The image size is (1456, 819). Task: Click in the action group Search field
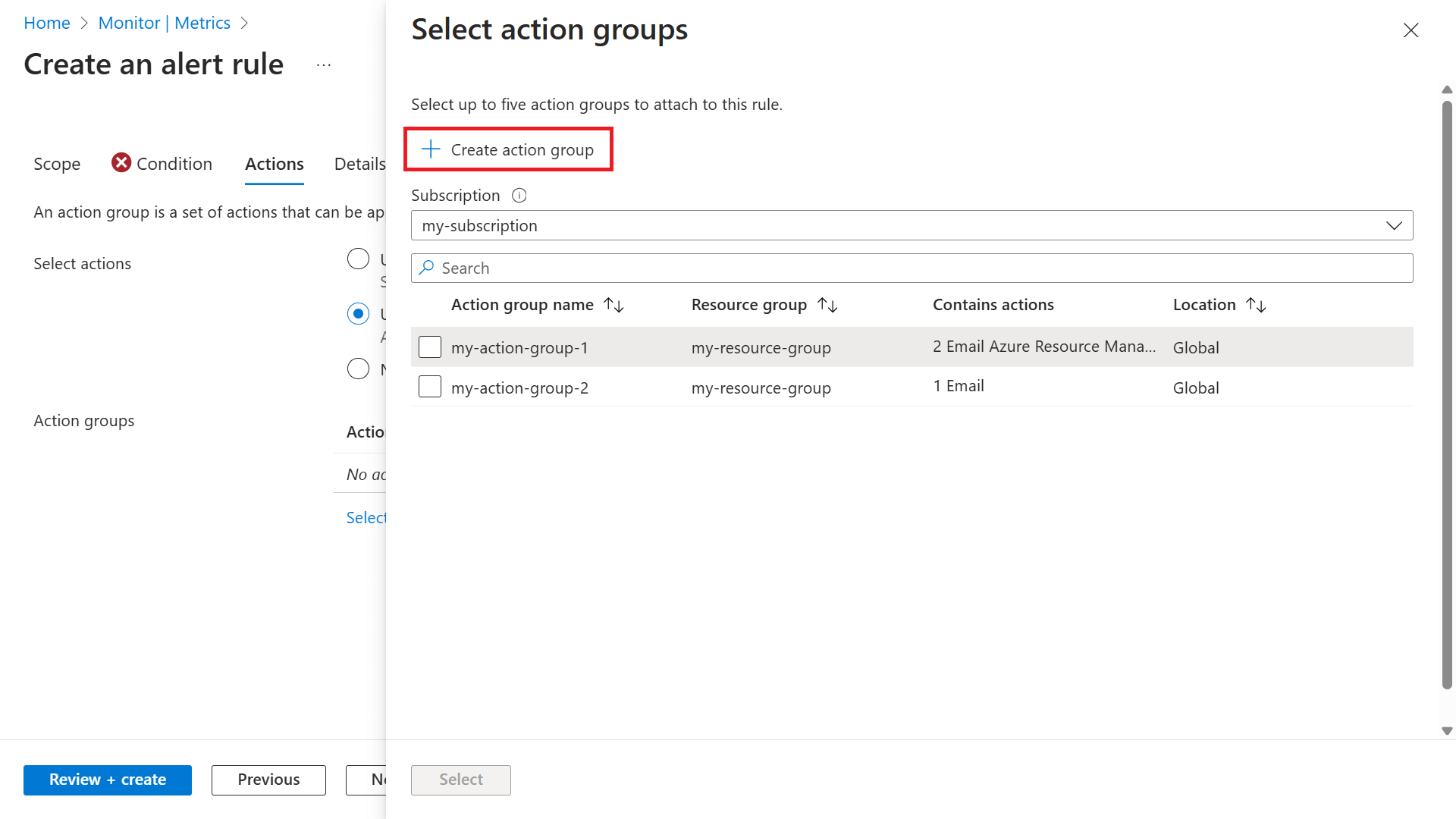pos(910,268)
